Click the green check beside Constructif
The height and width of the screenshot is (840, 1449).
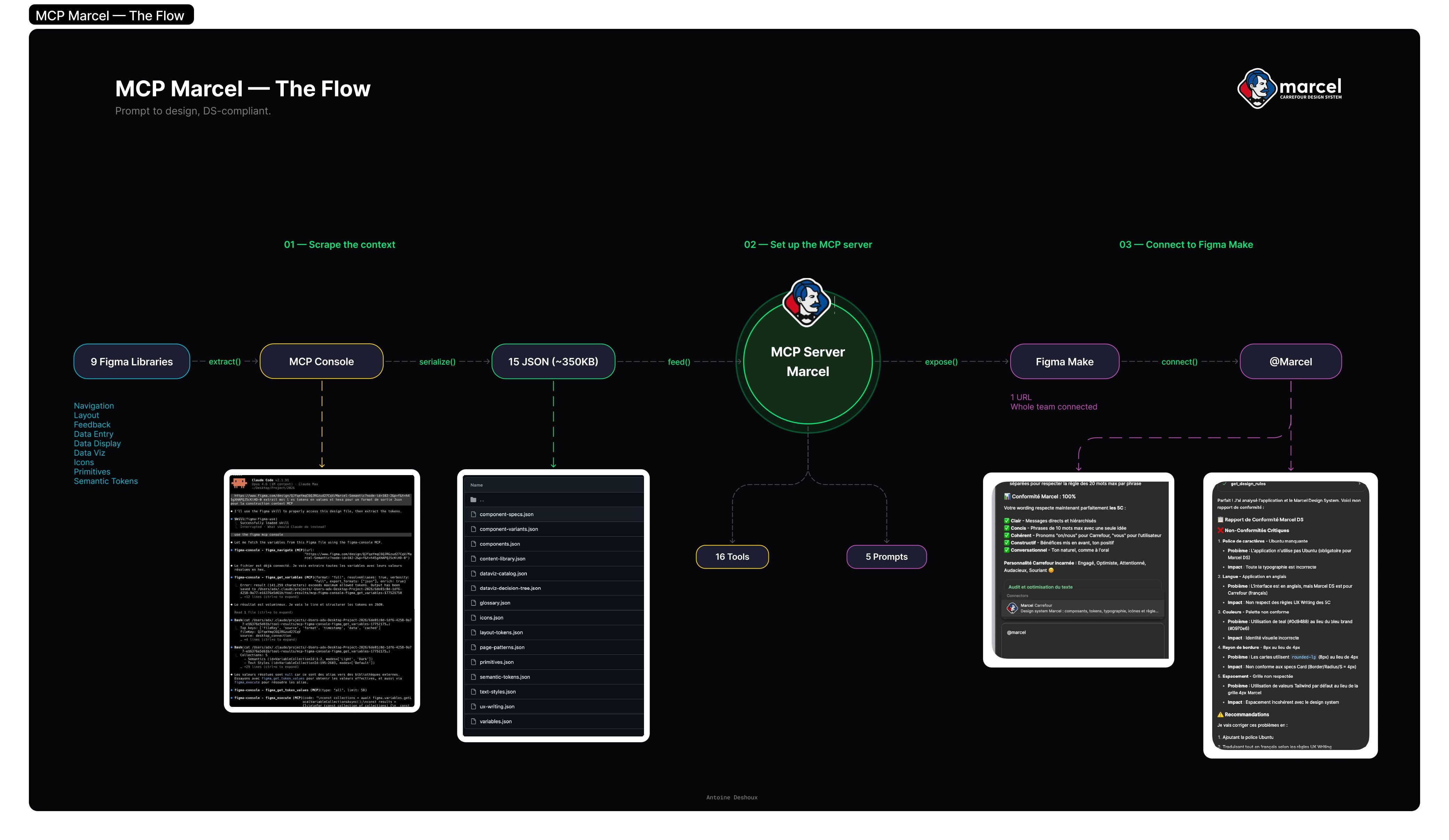1007,543
